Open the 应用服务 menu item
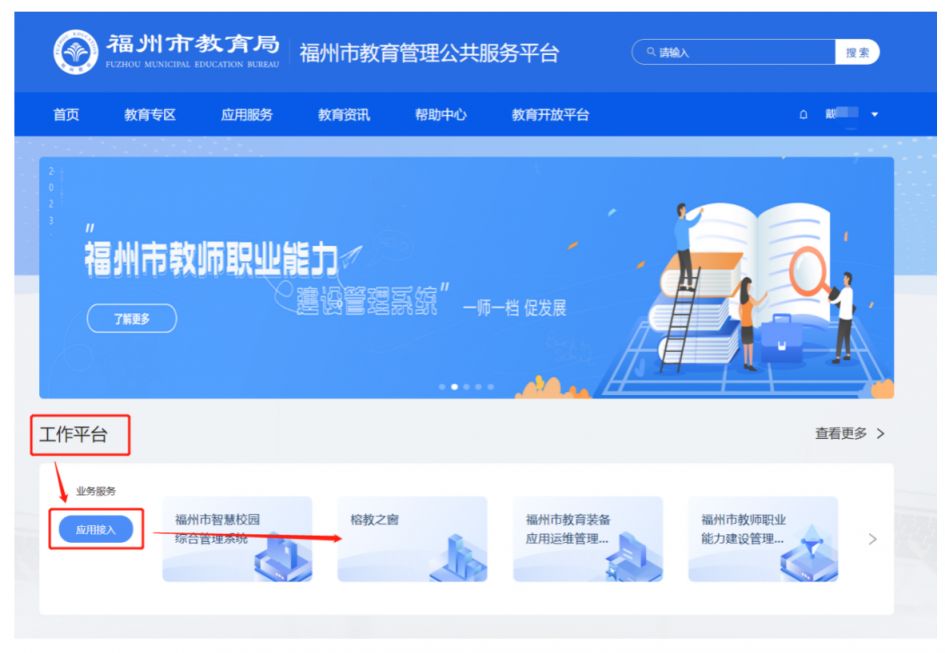Image resolution: width=945 pixels, height=653 pixels. pyautogui.click(x=247, y=115)
